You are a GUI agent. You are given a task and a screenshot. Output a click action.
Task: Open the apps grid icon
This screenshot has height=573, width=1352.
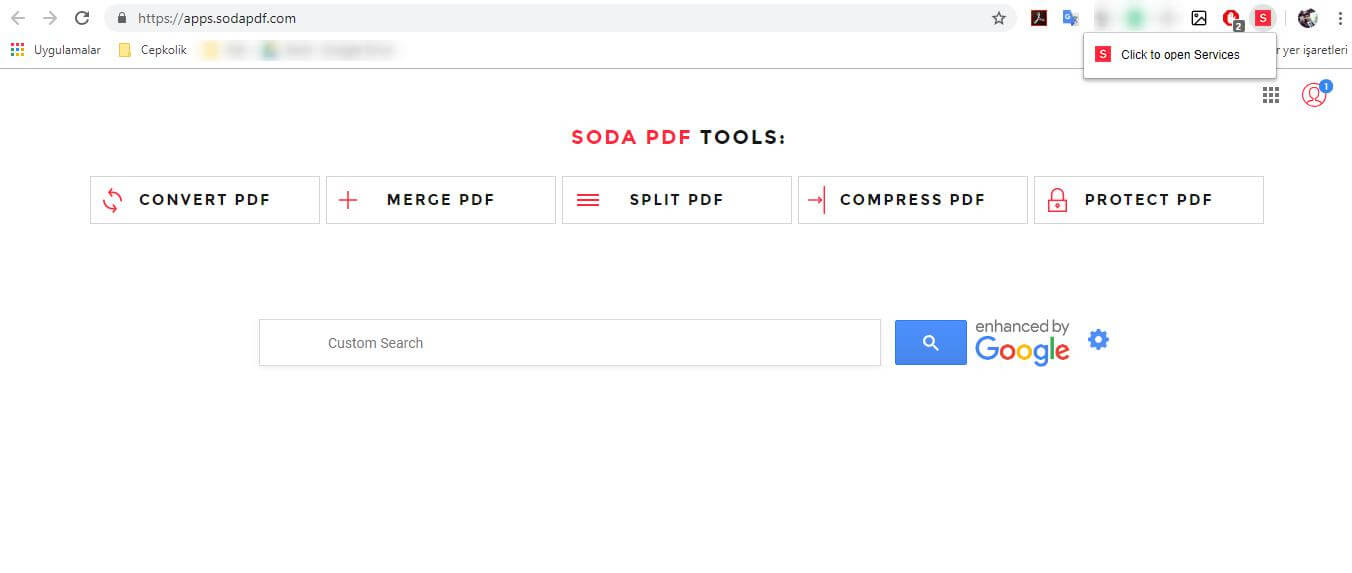tap(1271, 95)
